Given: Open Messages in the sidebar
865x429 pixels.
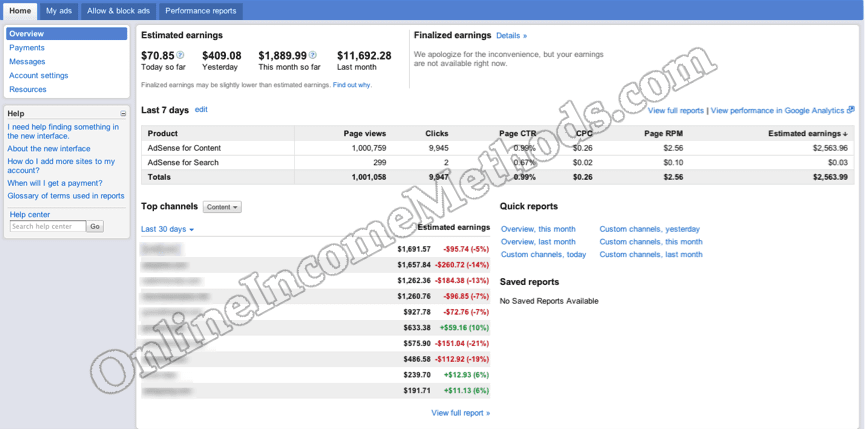Looking at the screenshot, I should 27,62.
